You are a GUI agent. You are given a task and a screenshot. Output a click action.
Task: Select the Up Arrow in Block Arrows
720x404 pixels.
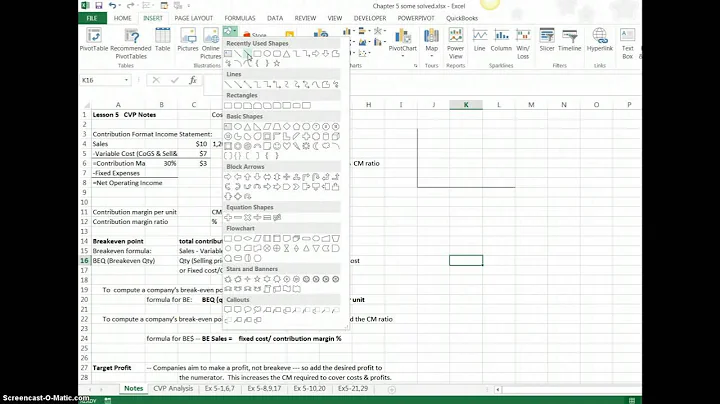[x=248, y=177]
